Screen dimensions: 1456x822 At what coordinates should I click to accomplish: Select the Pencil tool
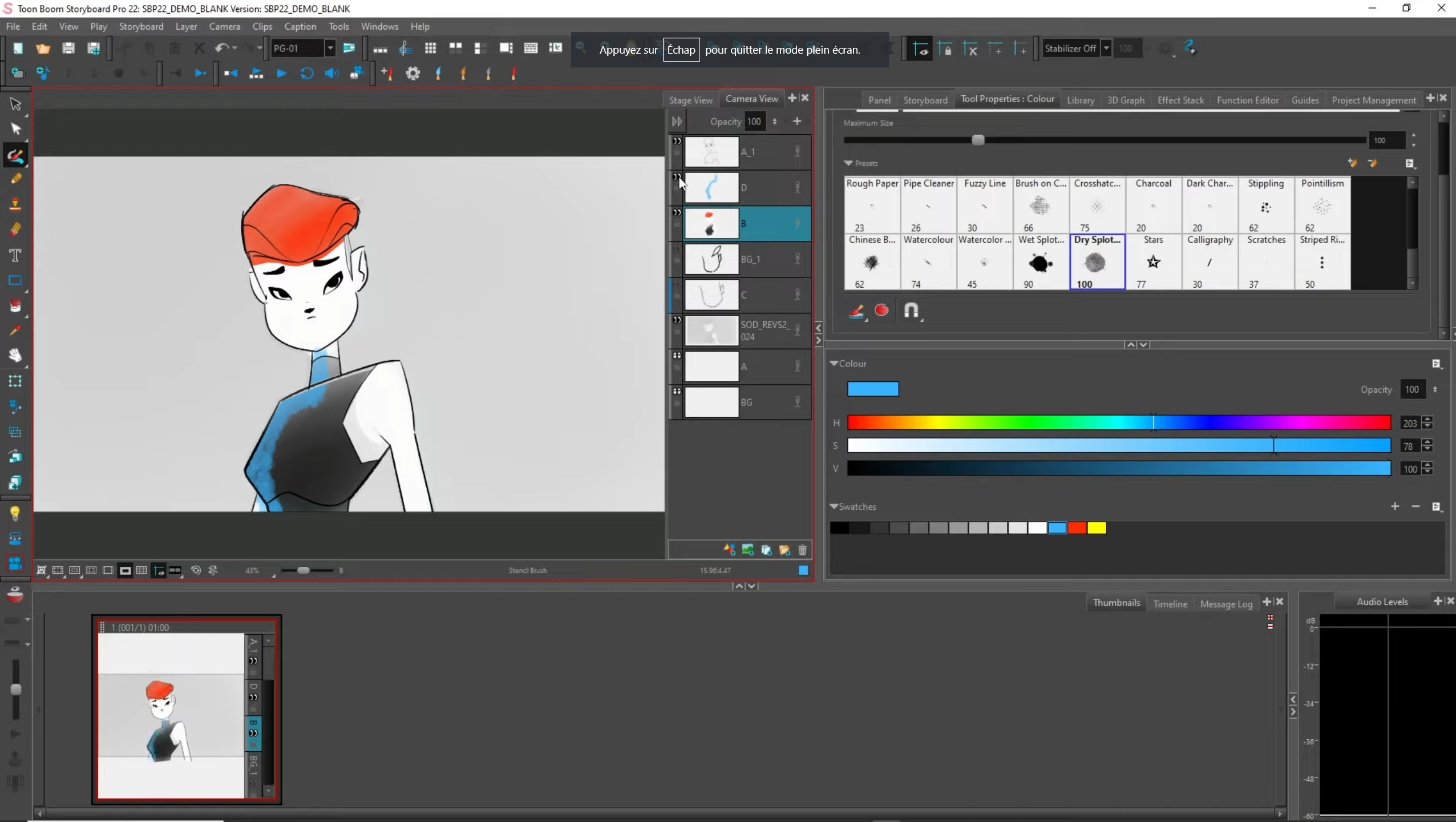pyautogui.click(x=15, y=179)
